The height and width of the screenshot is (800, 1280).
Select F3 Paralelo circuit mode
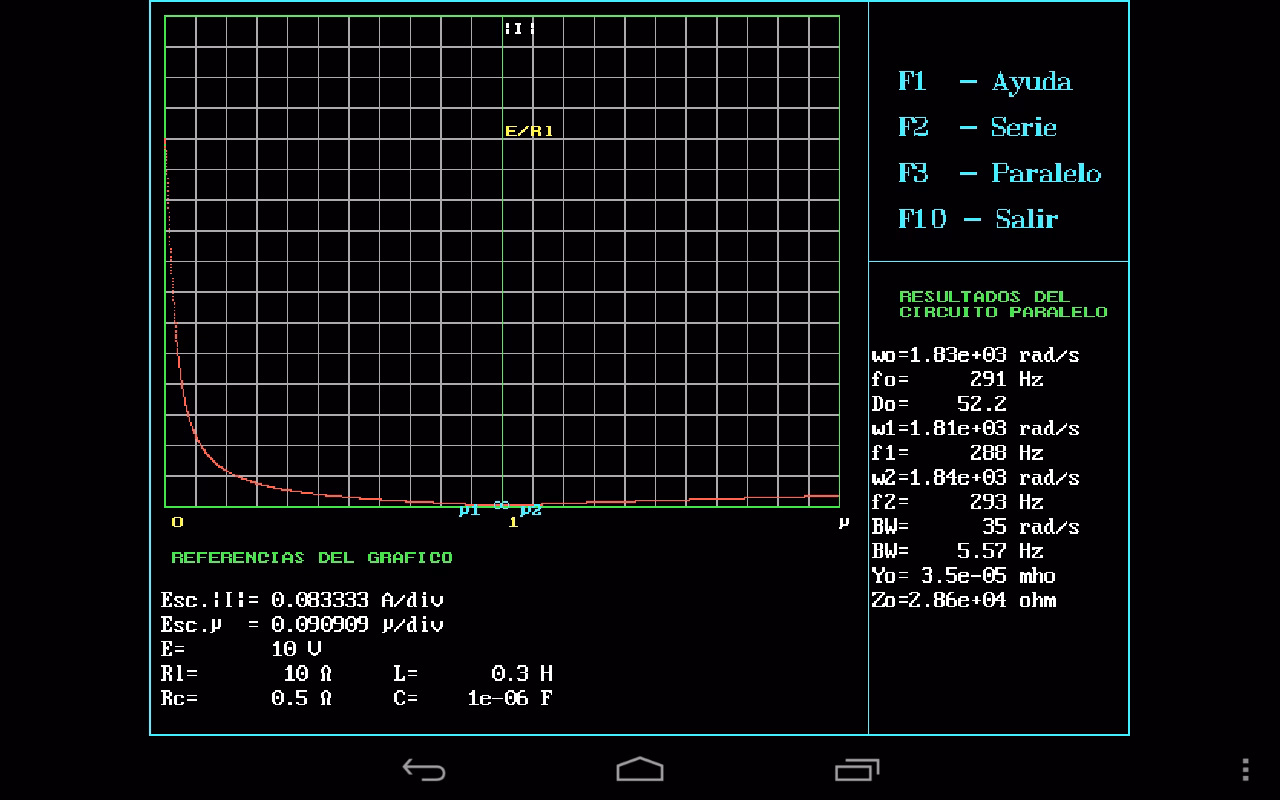[999, 173]
